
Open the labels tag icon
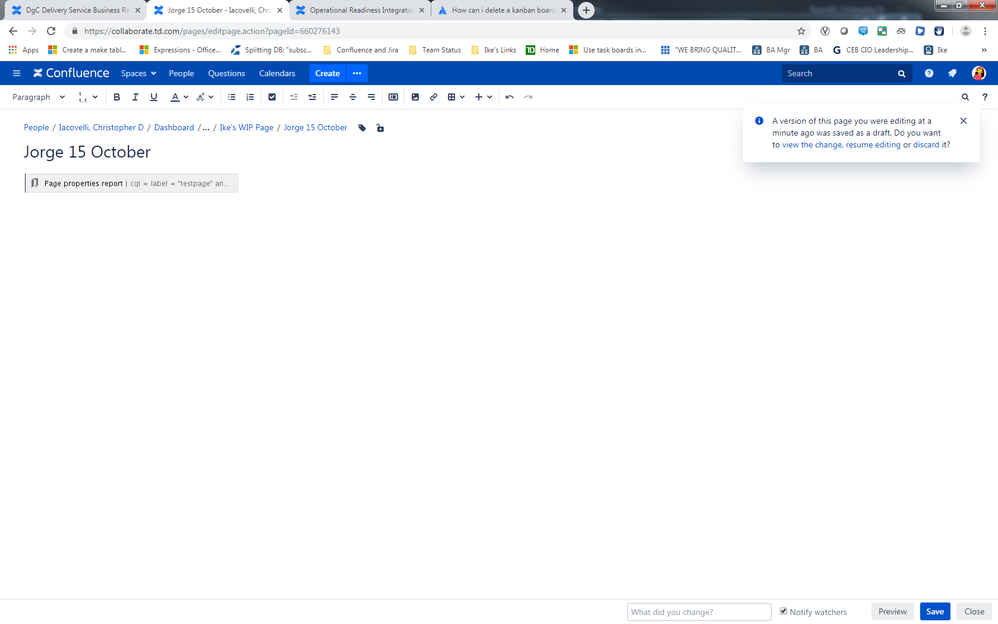click(x=362, y=128)
